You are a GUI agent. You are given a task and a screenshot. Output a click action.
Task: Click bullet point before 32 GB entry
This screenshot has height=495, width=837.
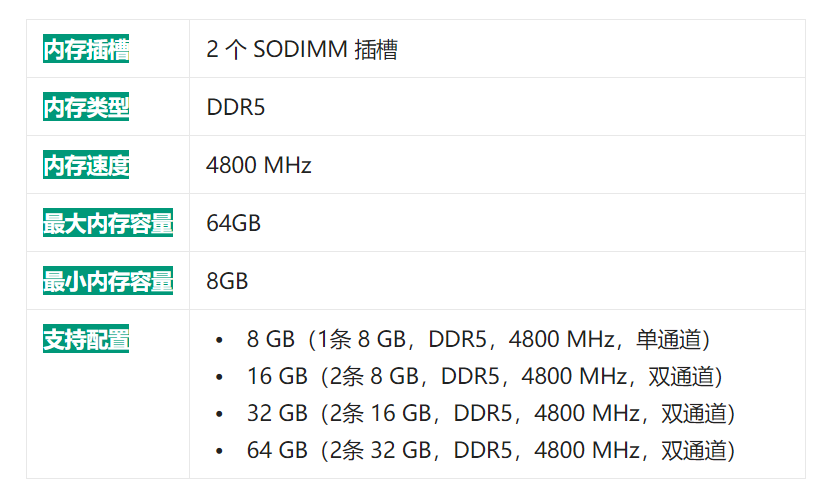tap(219, 414)
